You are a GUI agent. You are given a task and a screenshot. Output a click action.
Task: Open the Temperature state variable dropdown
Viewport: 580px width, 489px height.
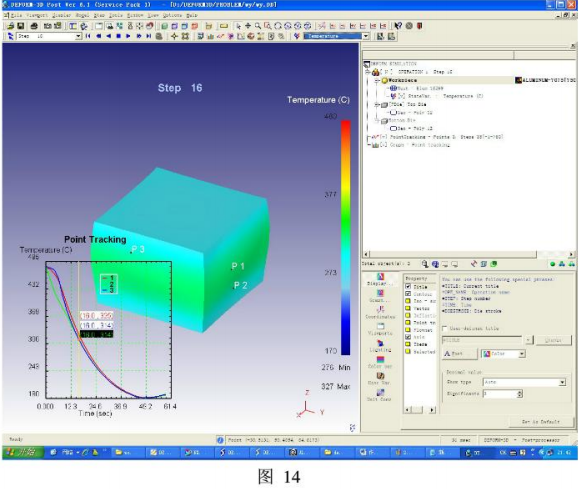pos(365,36)
